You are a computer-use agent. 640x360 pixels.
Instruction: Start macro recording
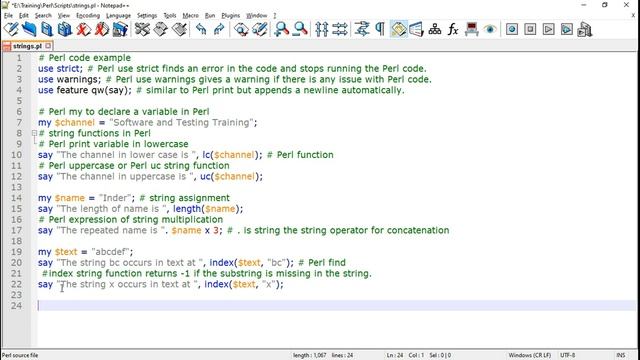tap(512, 29)
